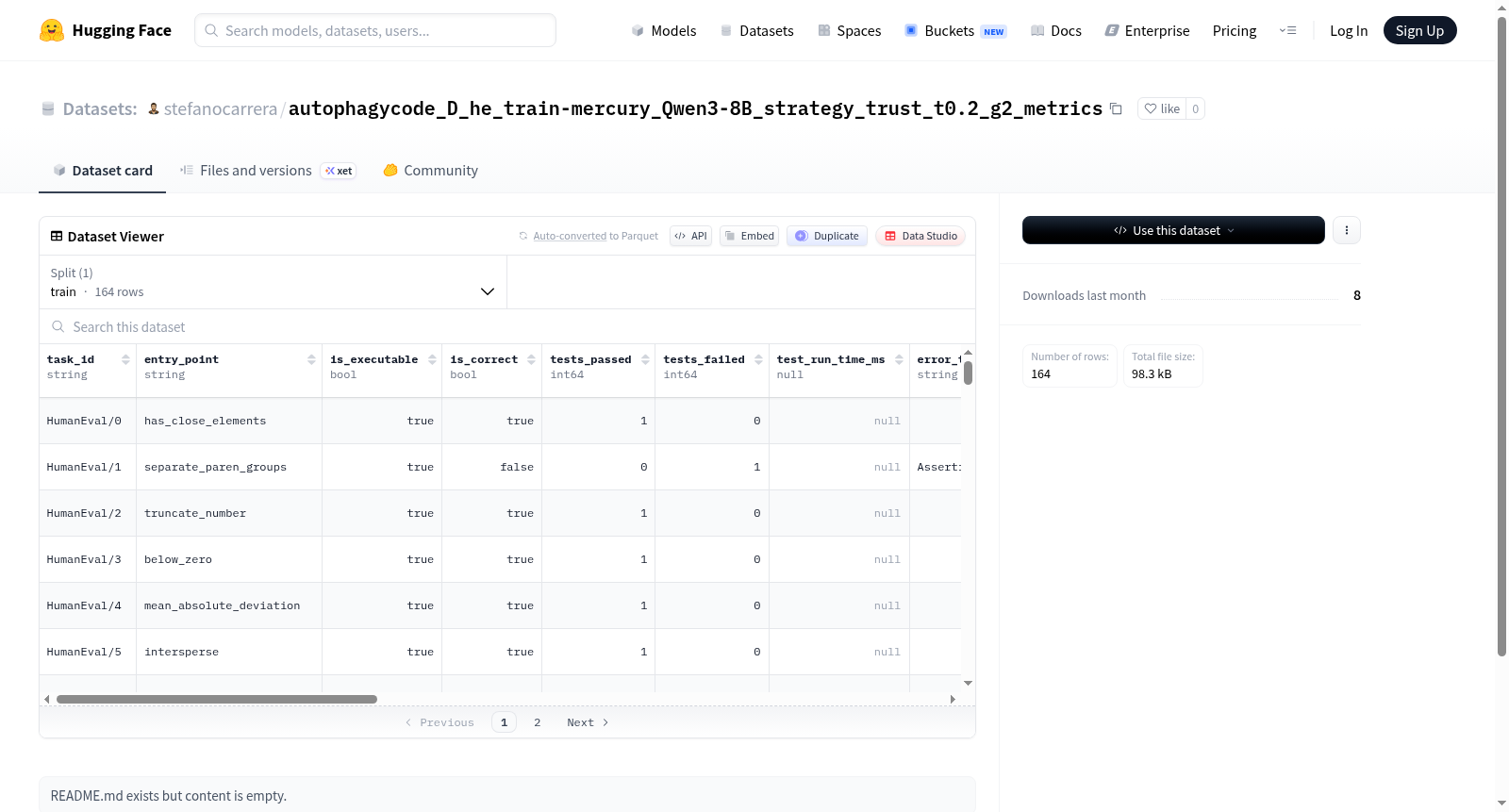
Task: Select the HumanEval/5 cell
Action: pos(88,652)
